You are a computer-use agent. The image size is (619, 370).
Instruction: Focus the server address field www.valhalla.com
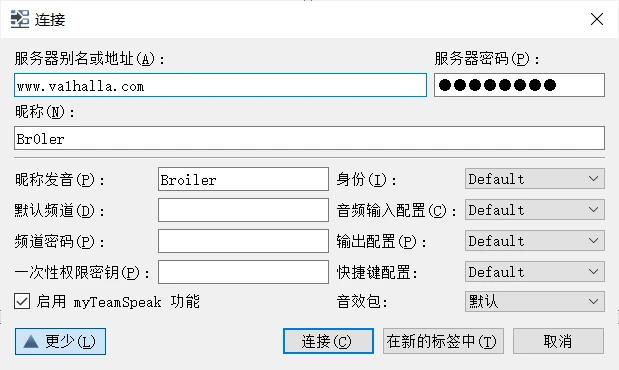pyautogui.click(x=220, y=85)
